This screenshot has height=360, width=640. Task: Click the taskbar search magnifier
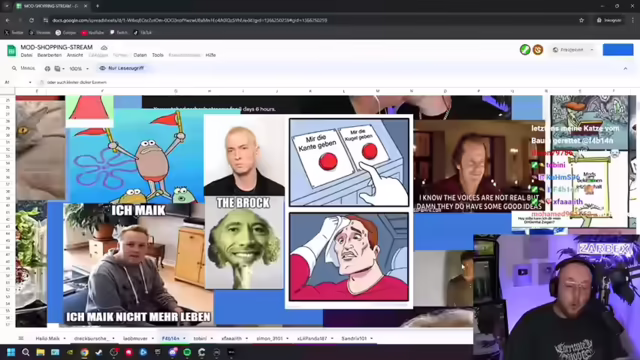click(26, 352)
